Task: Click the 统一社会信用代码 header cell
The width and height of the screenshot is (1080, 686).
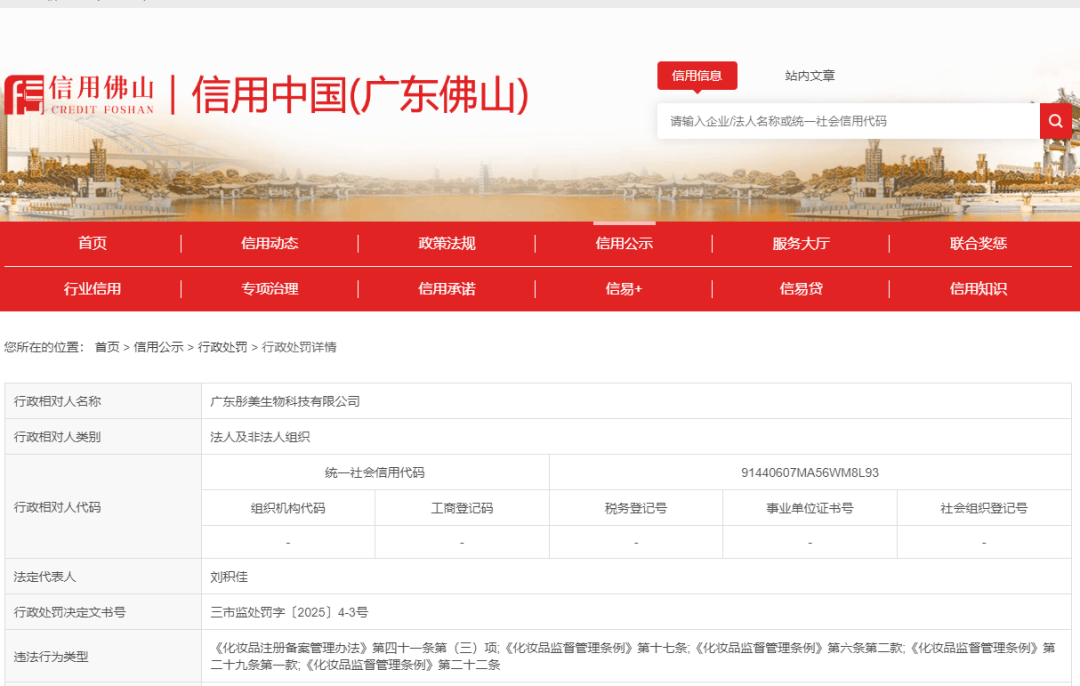Action: [375, 472]
